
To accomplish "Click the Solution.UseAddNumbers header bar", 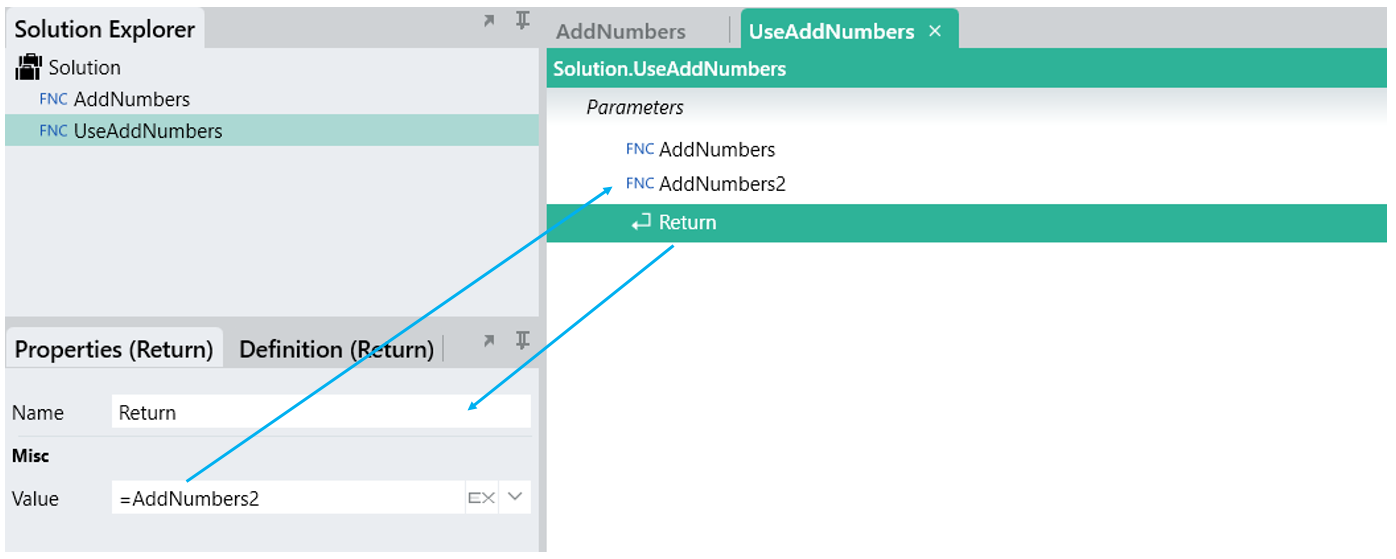I will 967,69.
